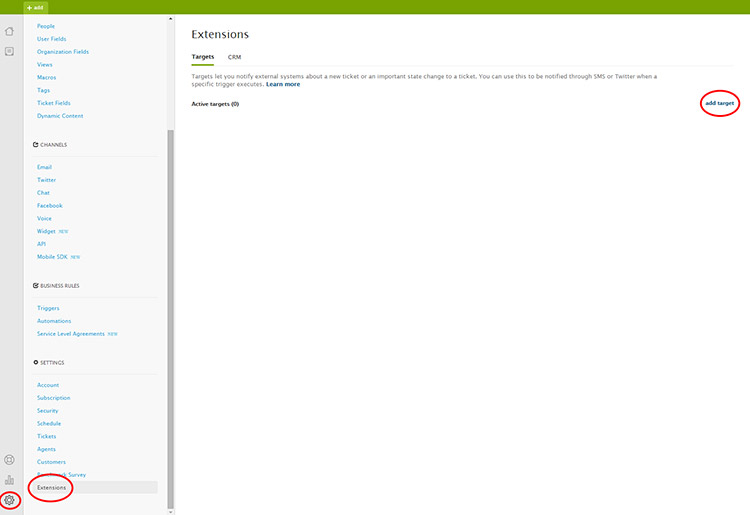Image resolution: width=750 pixels, height=515 pixels.
Task: Open the Admin gear icon
Action: coord(10,500)
